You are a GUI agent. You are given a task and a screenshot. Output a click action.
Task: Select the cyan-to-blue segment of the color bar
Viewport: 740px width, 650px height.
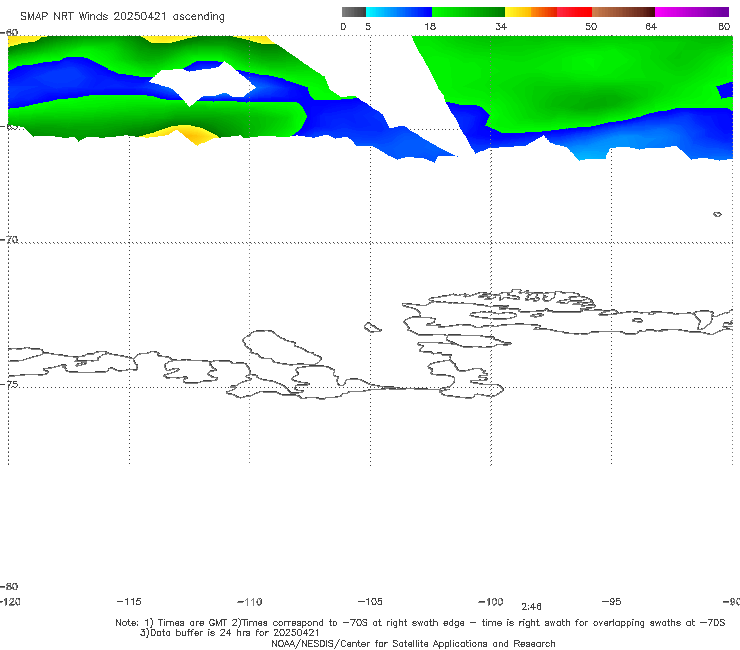coord(399,12)
